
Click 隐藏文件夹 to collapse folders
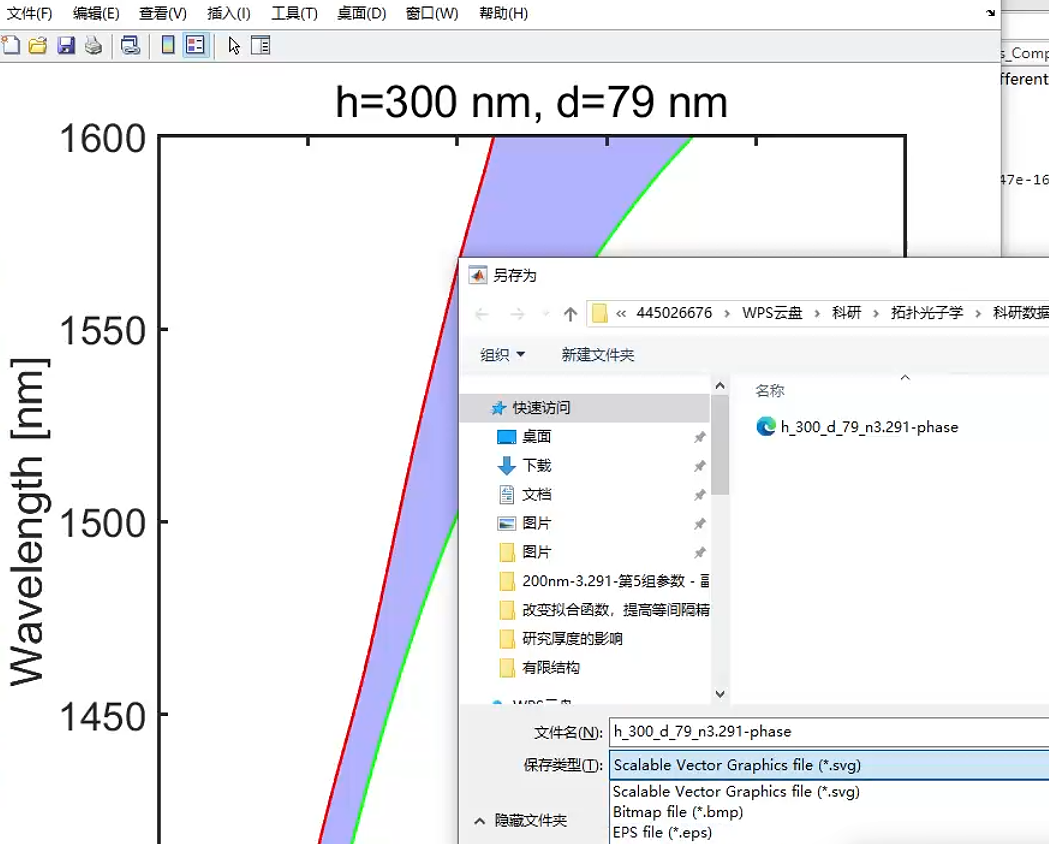(520, 821)
